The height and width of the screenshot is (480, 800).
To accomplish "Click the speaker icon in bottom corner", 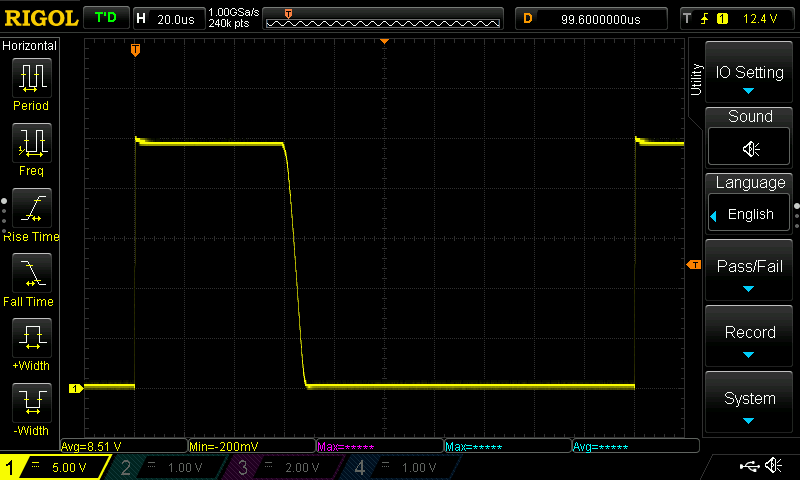I will [773, 466].
